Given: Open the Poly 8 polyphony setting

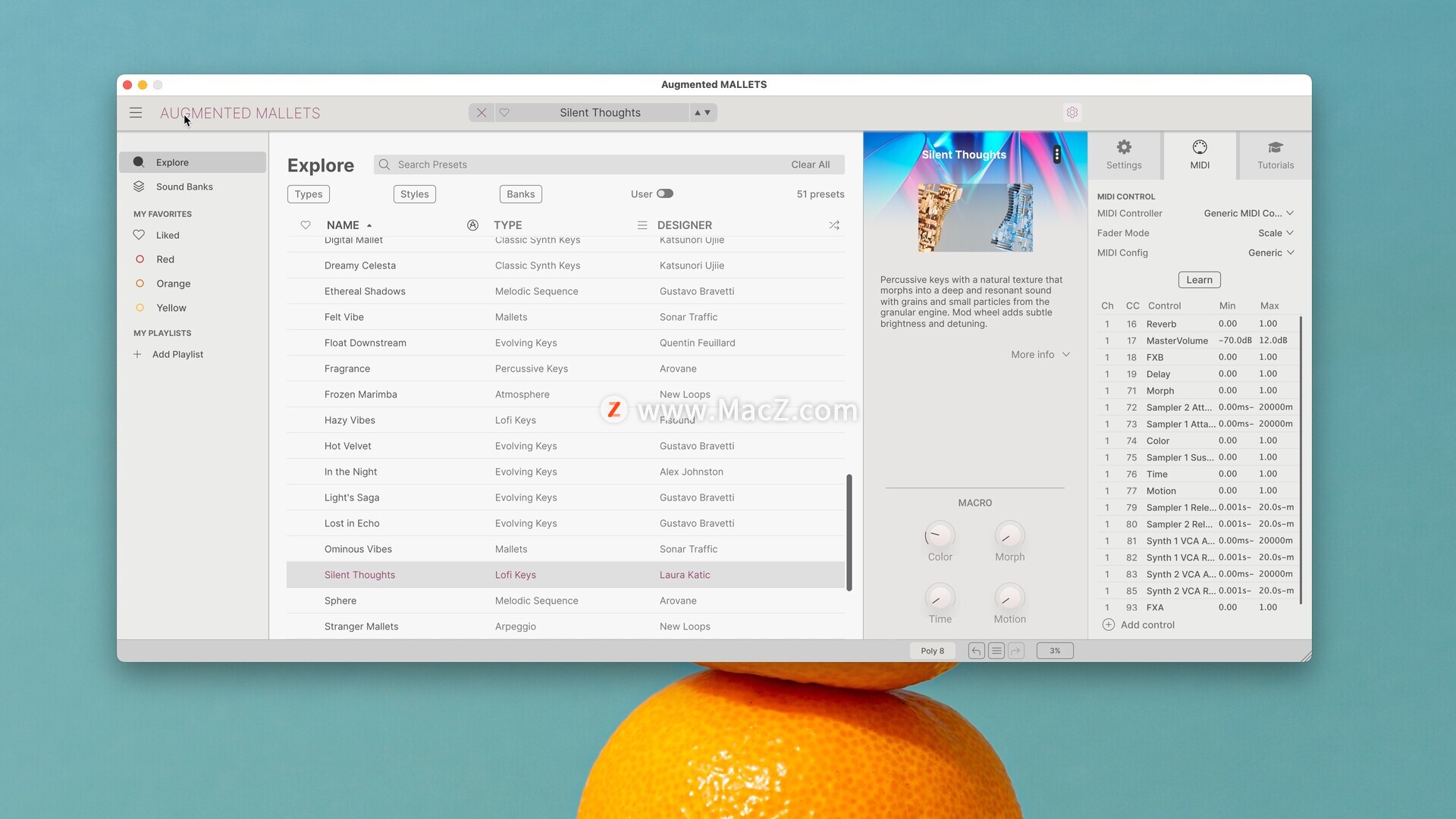Looking at the screenshot, I should click(x=932, y=651).
